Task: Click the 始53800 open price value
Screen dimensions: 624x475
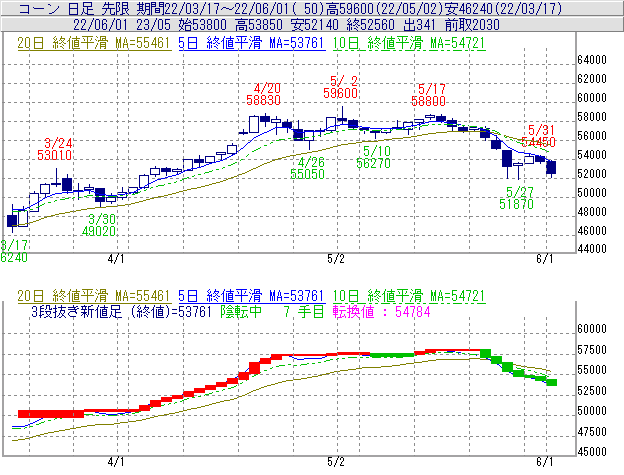Action: click(203, 25)
